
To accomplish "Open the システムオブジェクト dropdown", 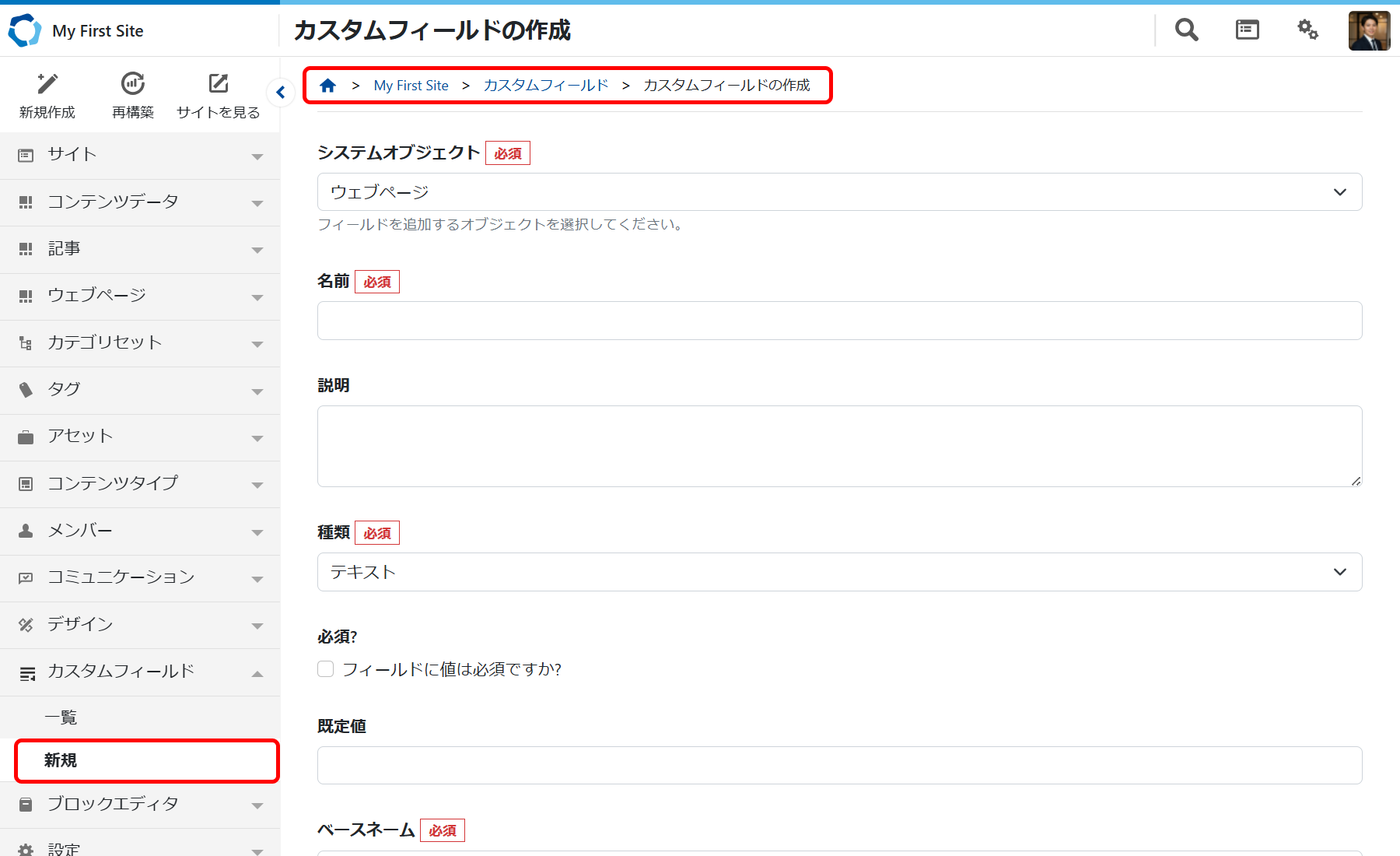I will coord(839,192).
